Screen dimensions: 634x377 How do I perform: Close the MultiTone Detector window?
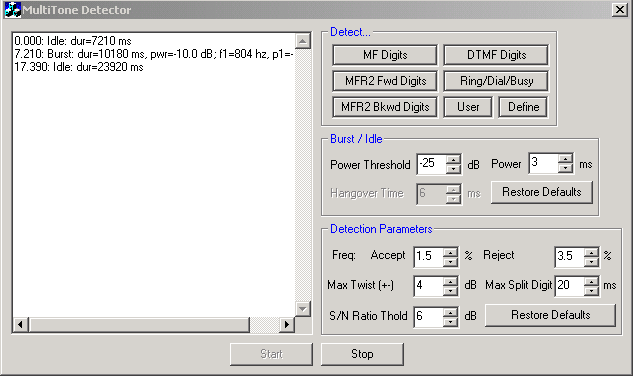619,10
